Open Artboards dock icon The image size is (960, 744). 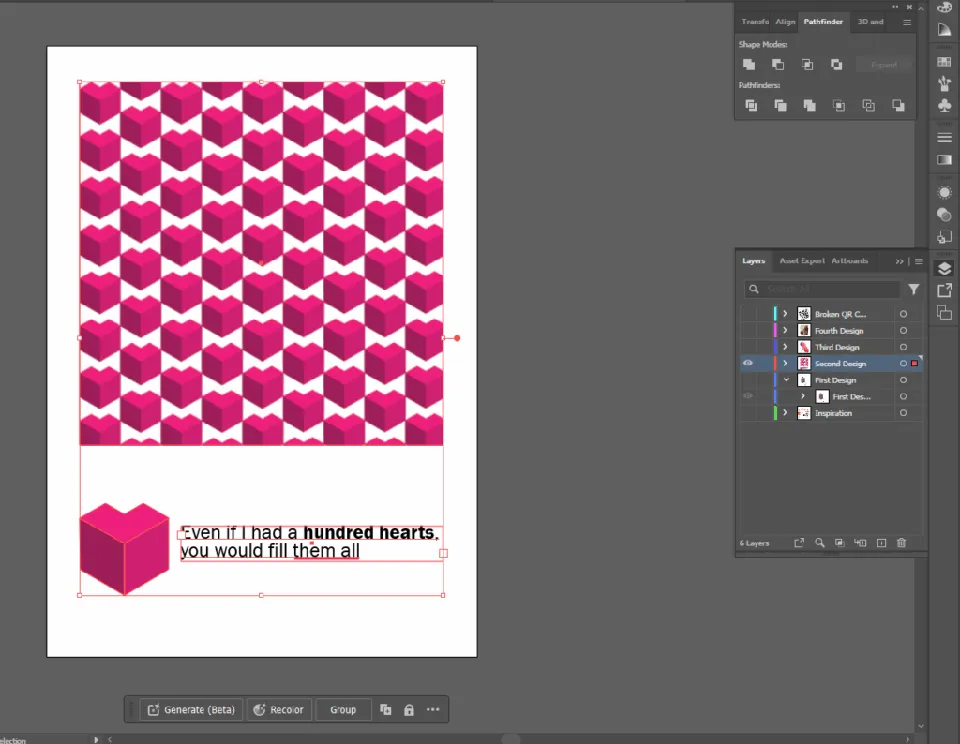click(944, 313)
